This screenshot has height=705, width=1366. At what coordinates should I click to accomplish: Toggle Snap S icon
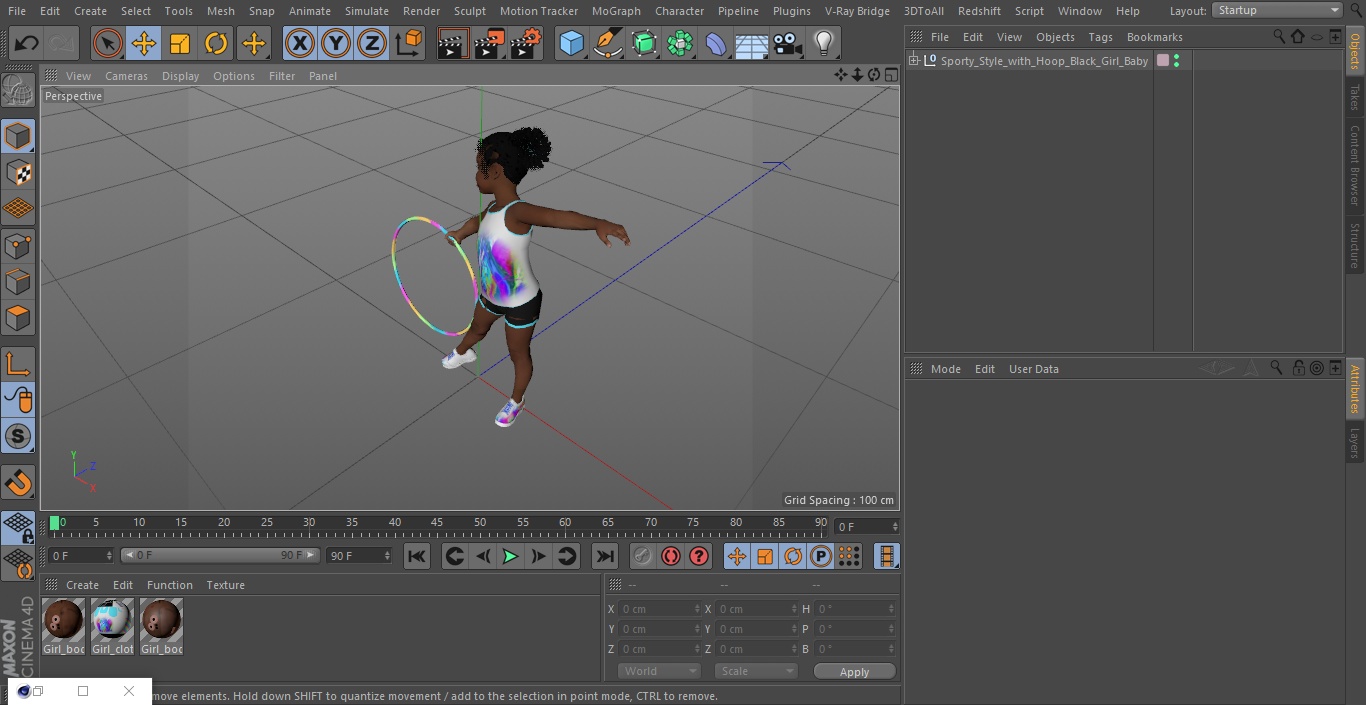click(19, 436)
